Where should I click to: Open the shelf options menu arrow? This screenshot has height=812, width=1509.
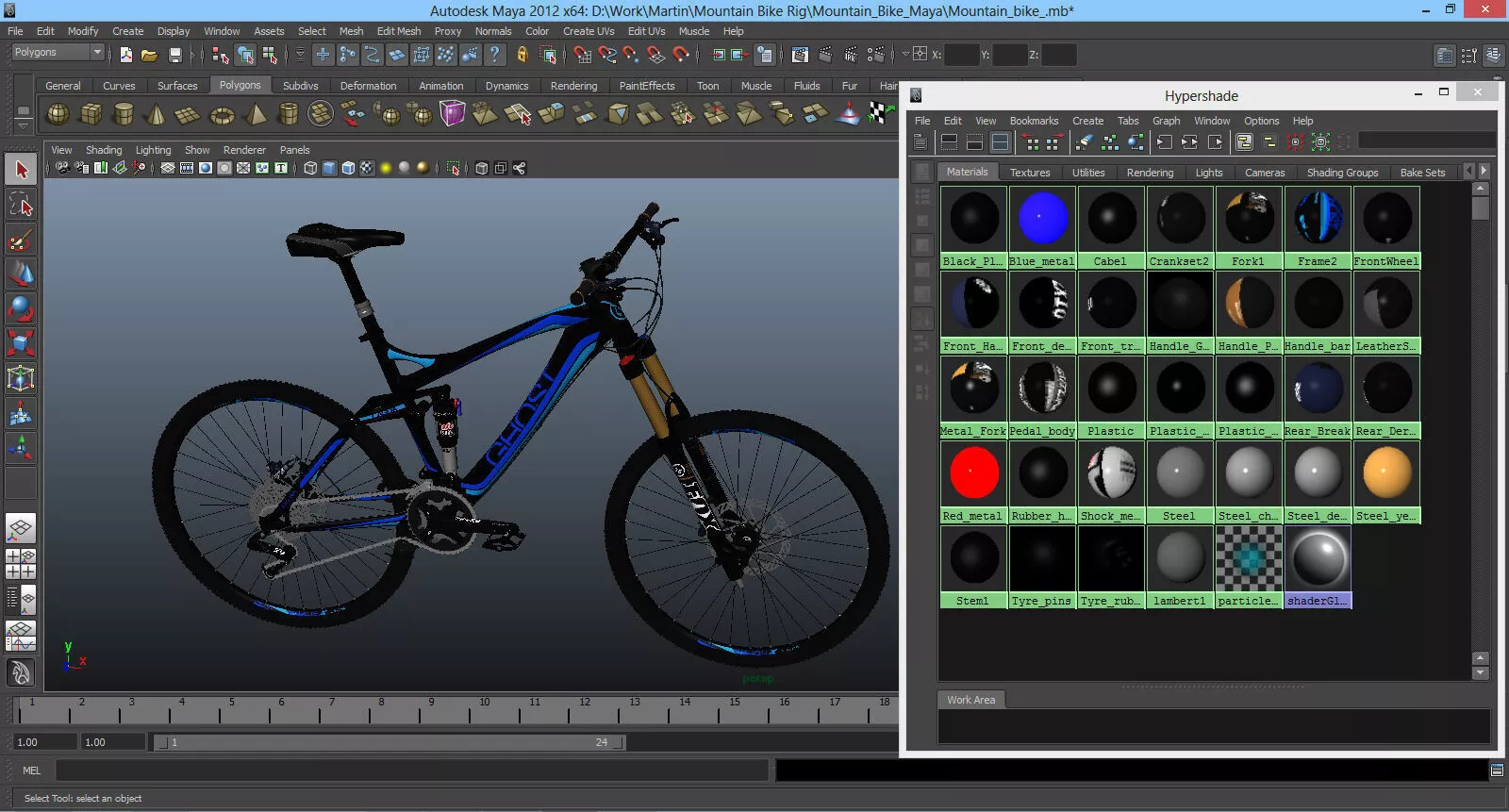tap(24, 124)
